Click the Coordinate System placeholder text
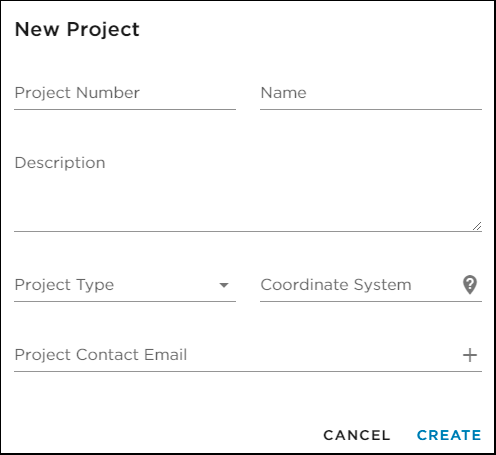Image resolution: width=496 pixels, height=455 pixels. [x=336, y=285]
